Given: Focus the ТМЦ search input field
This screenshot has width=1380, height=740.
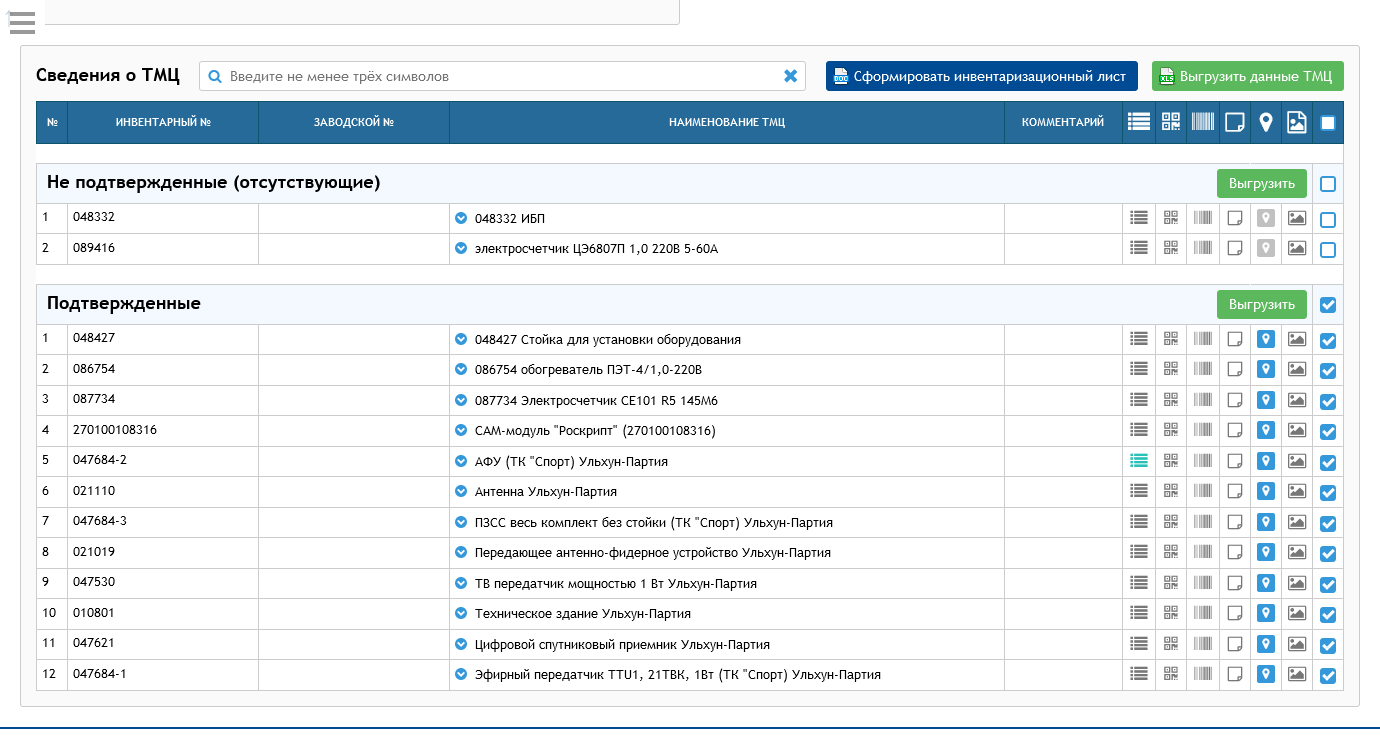Looking at the screenshot, I should click(500, 76).
